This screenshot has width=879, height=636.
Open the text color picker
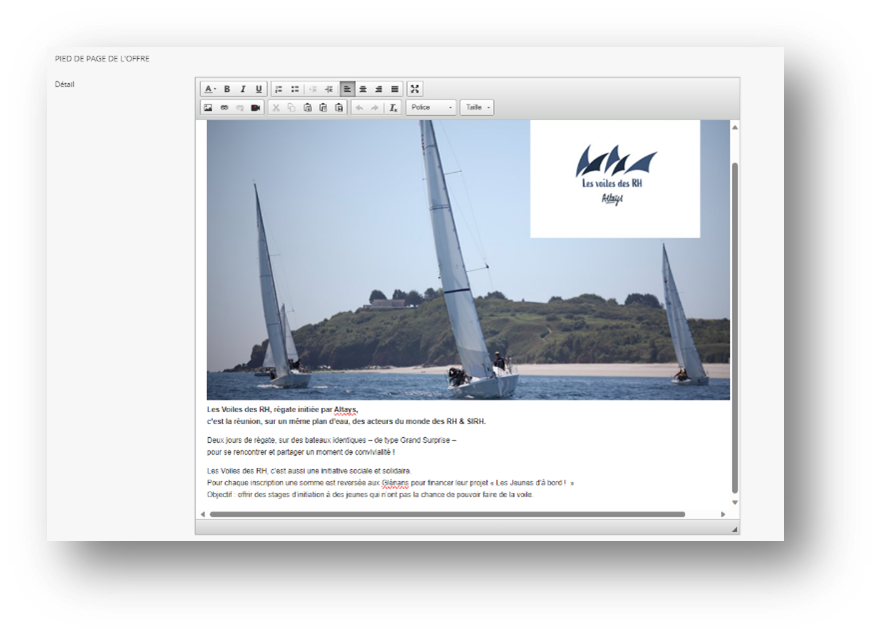click(x=210, y=89)
